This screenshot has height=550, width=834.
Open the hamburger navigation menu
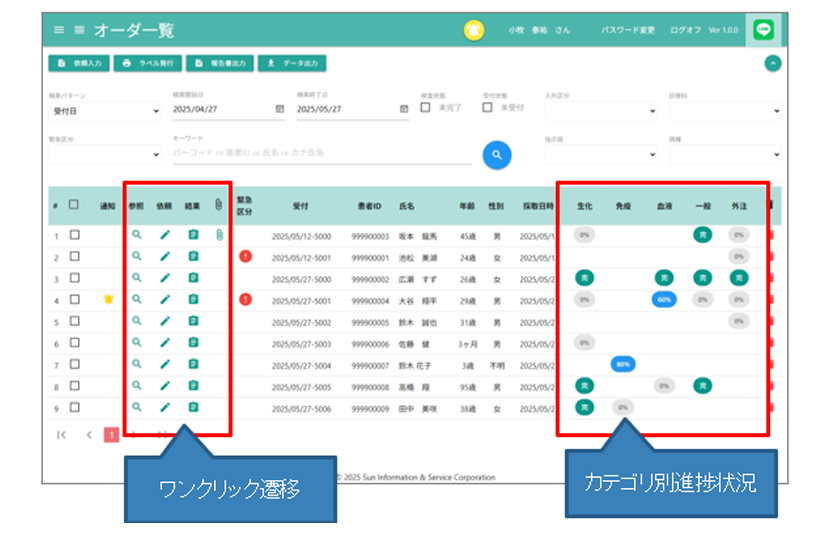59,30
